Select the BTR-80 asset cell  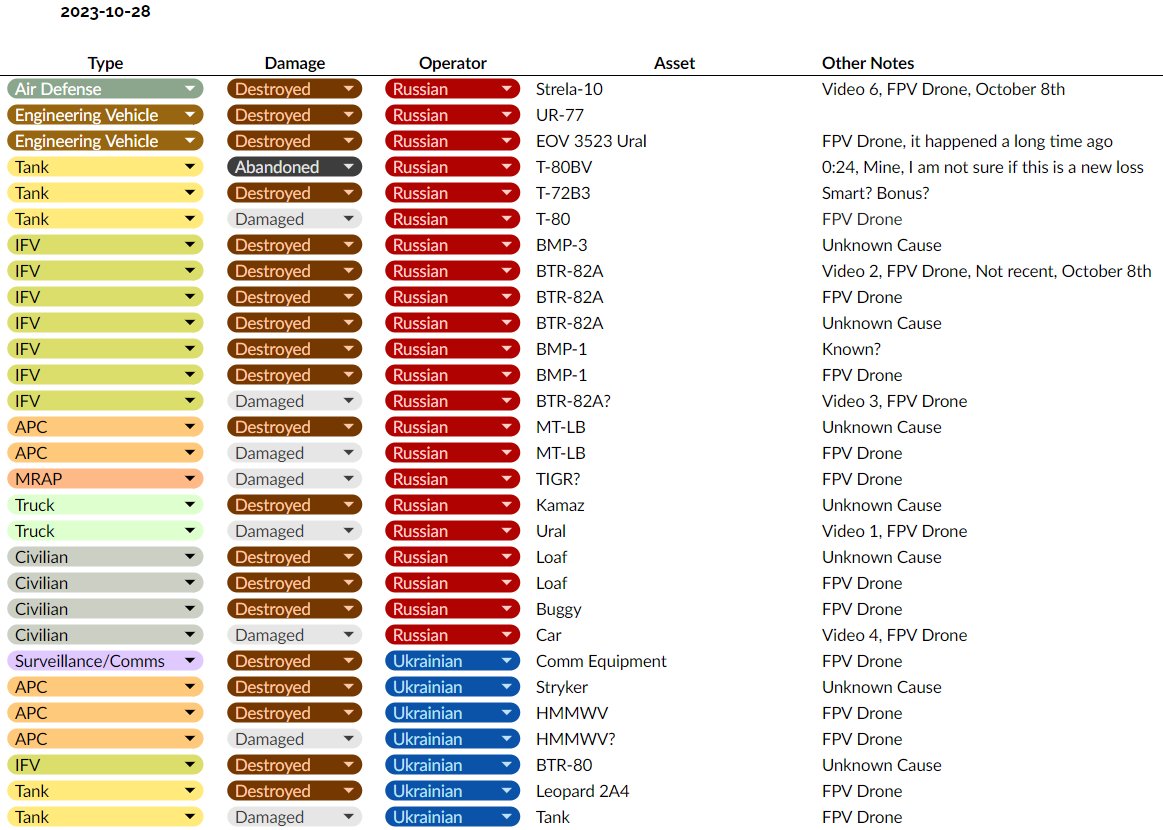tap(564, 765)
